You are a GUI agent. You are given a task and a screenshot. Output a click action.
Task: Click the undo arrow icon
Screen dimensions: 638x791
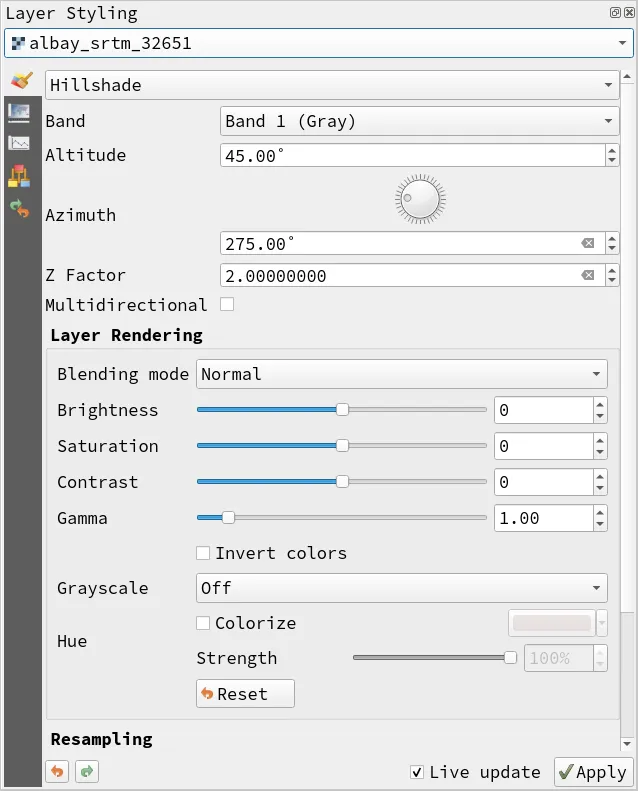click(x=57, y=771)
